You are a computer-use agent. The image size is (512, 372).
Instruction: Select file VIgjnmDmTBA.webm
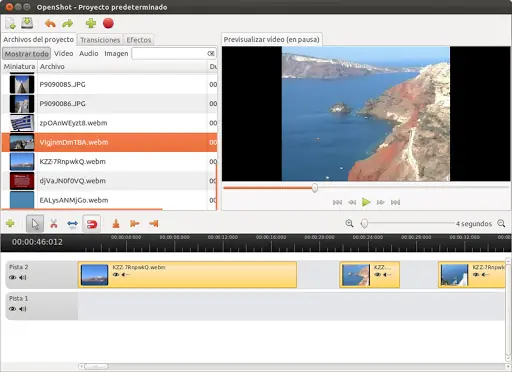(109, 142)
